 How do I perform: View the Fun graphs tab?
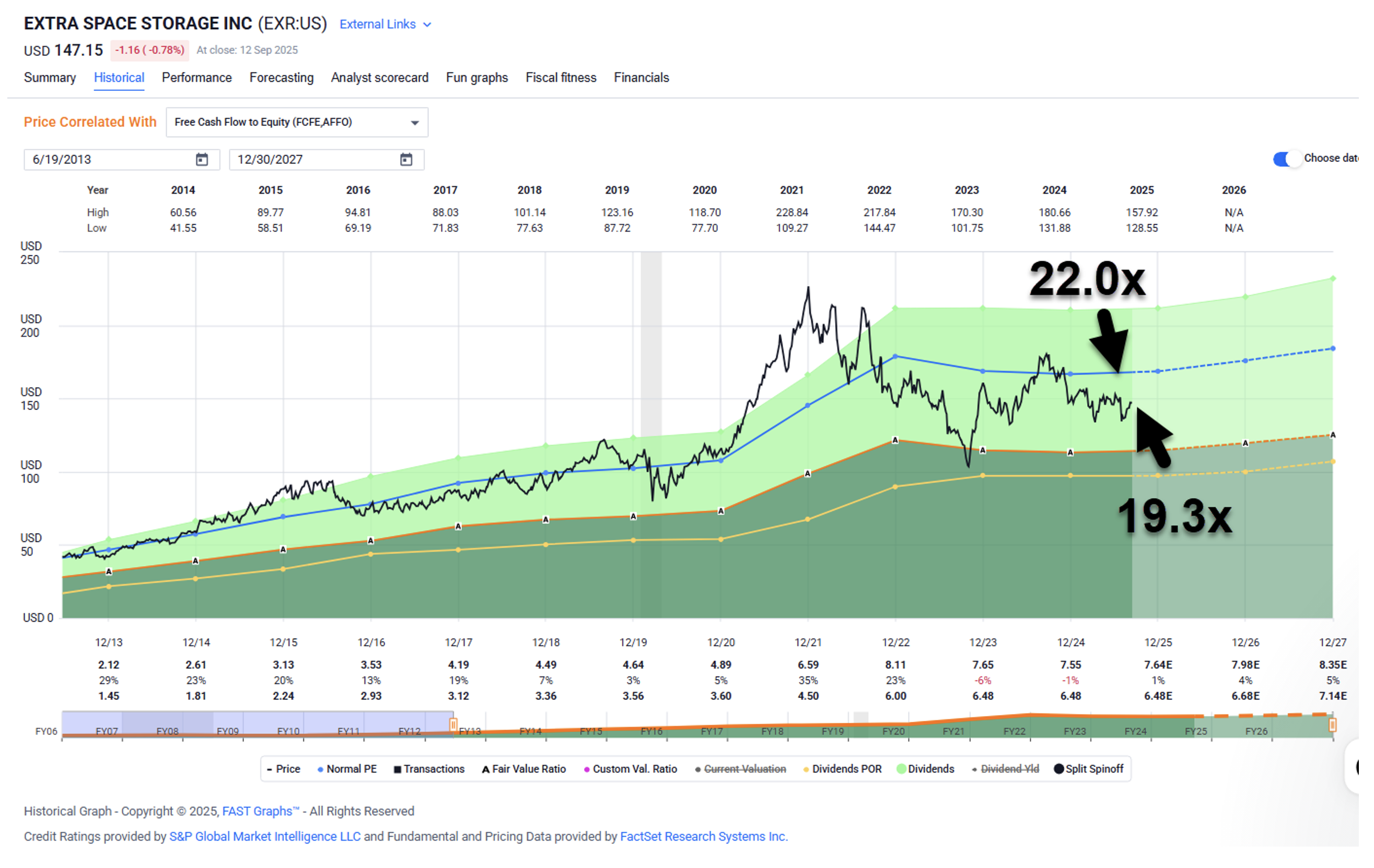477,78
